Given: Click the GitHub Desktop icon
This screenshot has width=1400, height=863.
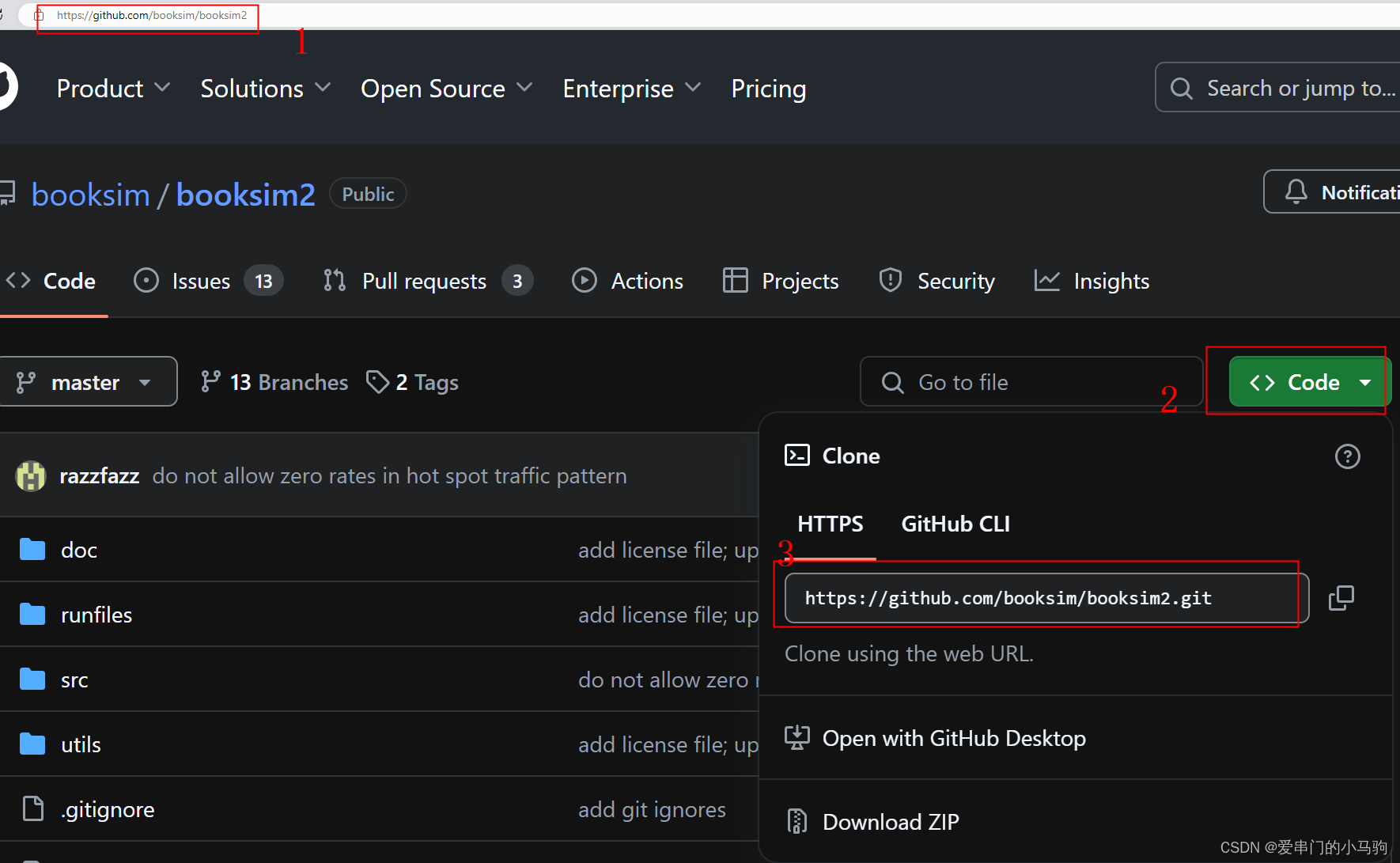Looking at the screenshot, I should click(797, 738).
